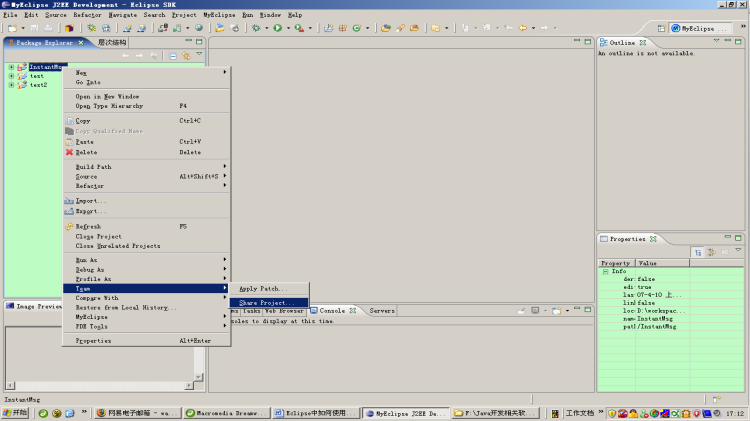
Task: Click the globe web browser toolbar icon
Action: point(199,28)
